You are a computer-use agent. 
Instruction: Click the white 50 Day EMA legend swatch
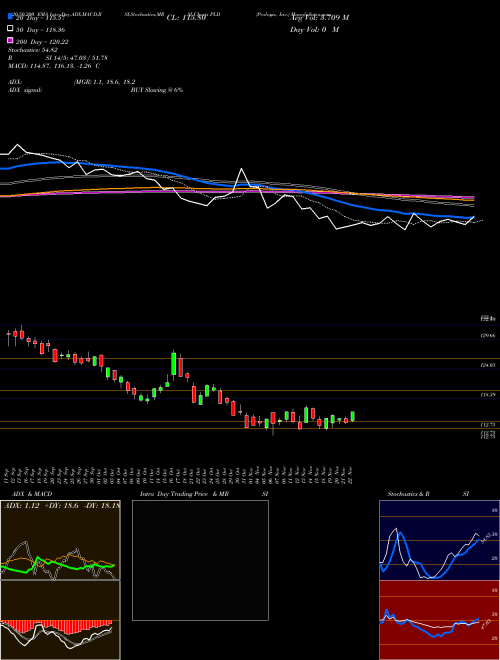[x=10, y=29]
